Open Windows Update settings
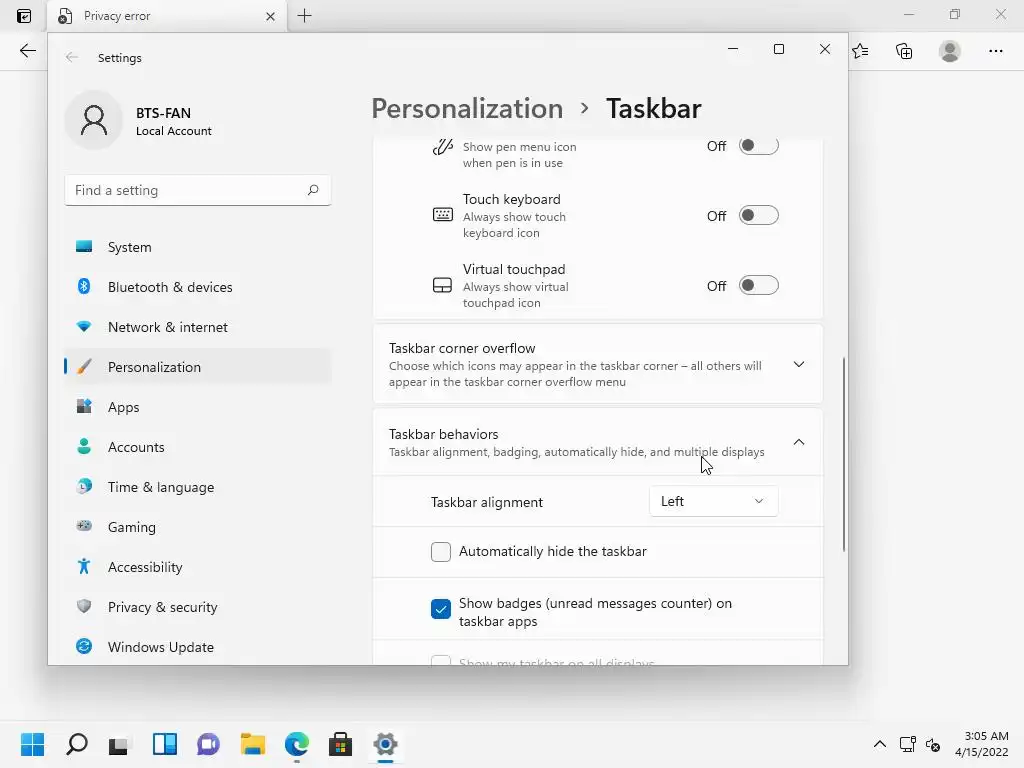Image resolution: width=1024 pixels, height=768 pixels. pyautogui.click(x=198, y=647)
